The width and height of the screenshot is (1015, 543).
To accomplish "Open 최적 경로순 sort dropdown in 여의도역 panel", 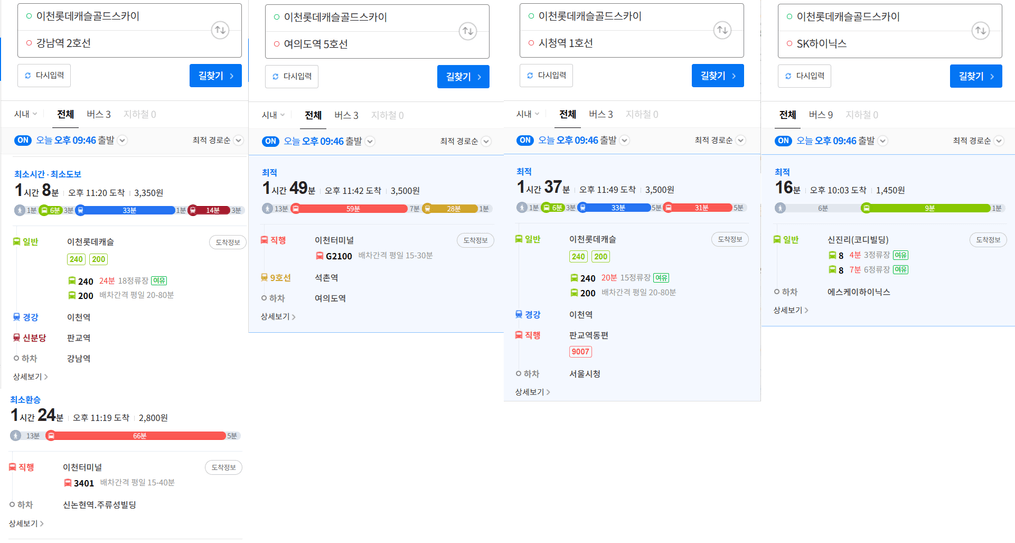I will [x=465, y=141].
